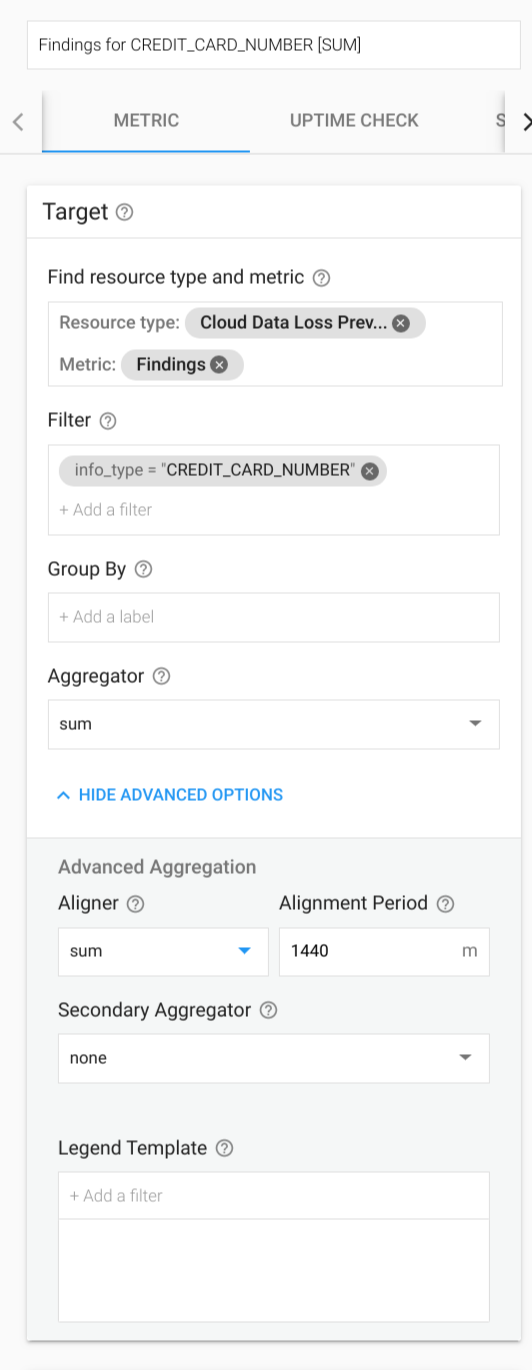
Task: Open the Group By help tooltip icon
Action: pos(143,569)
